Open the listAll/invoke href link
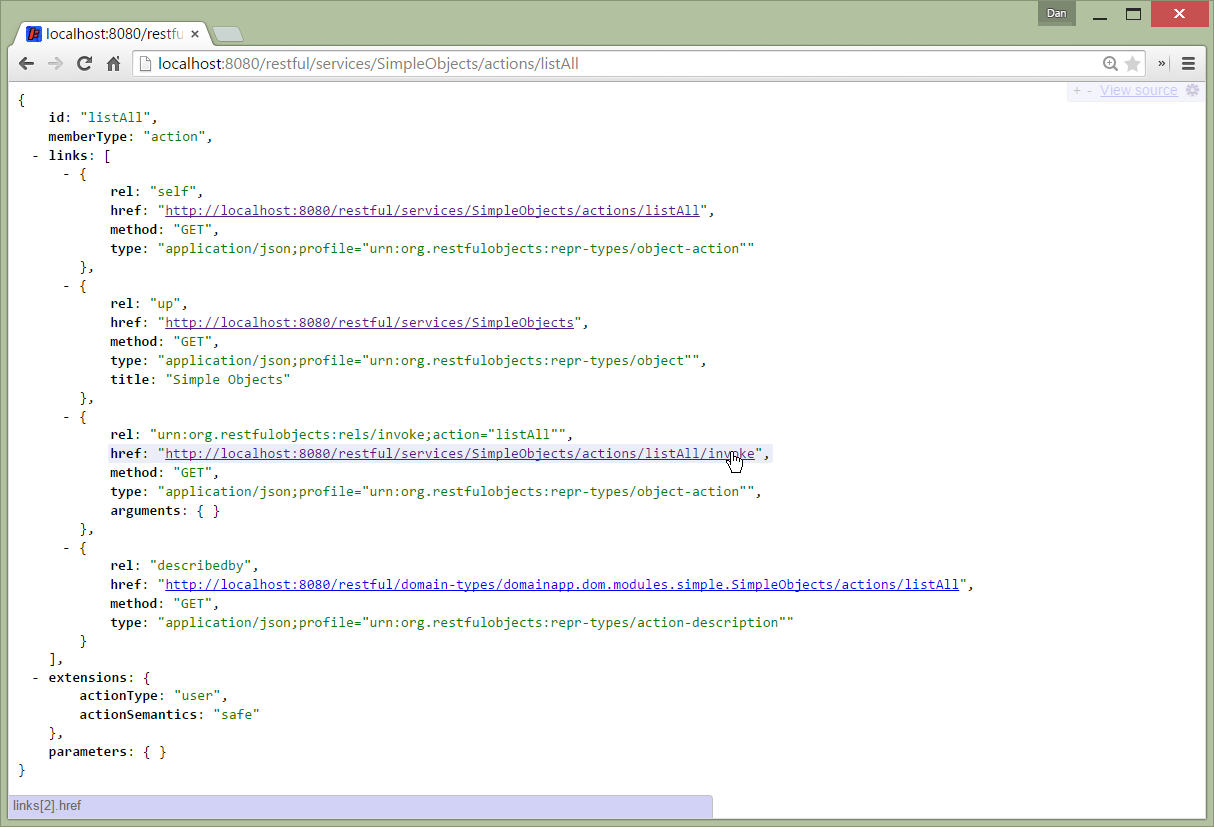1214x827 pixels. [x=460, y=454]
